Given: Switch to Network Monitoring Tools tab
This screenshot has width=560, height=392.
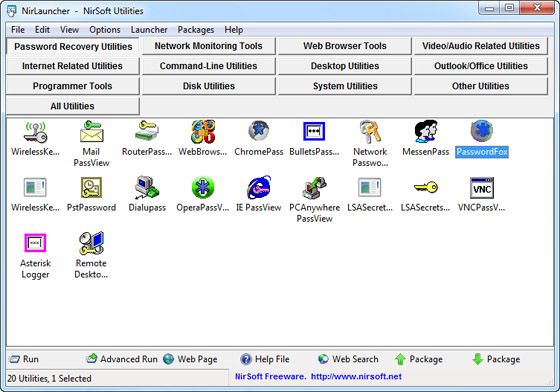Looking at the screenshot, I should pyautogui.click(x=209, y=46).
